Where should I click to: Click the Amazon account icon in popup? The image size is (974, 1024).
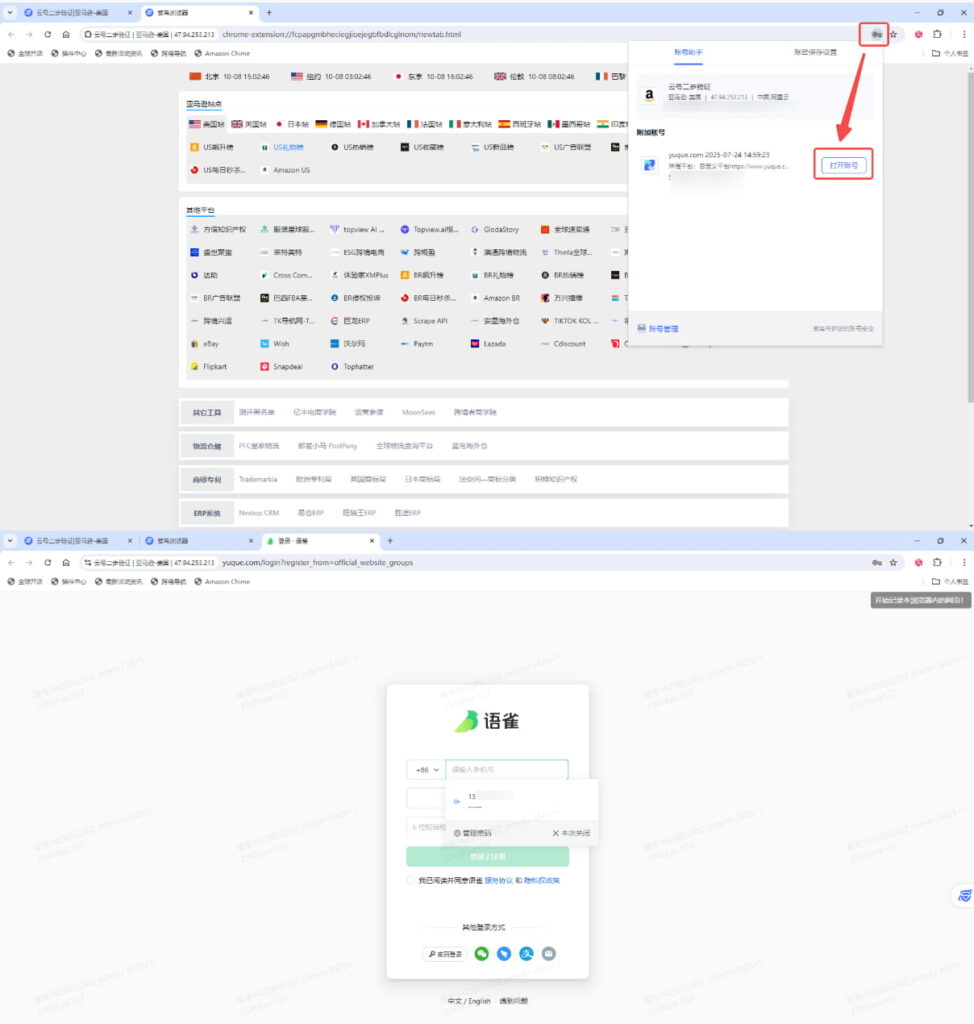650,96
